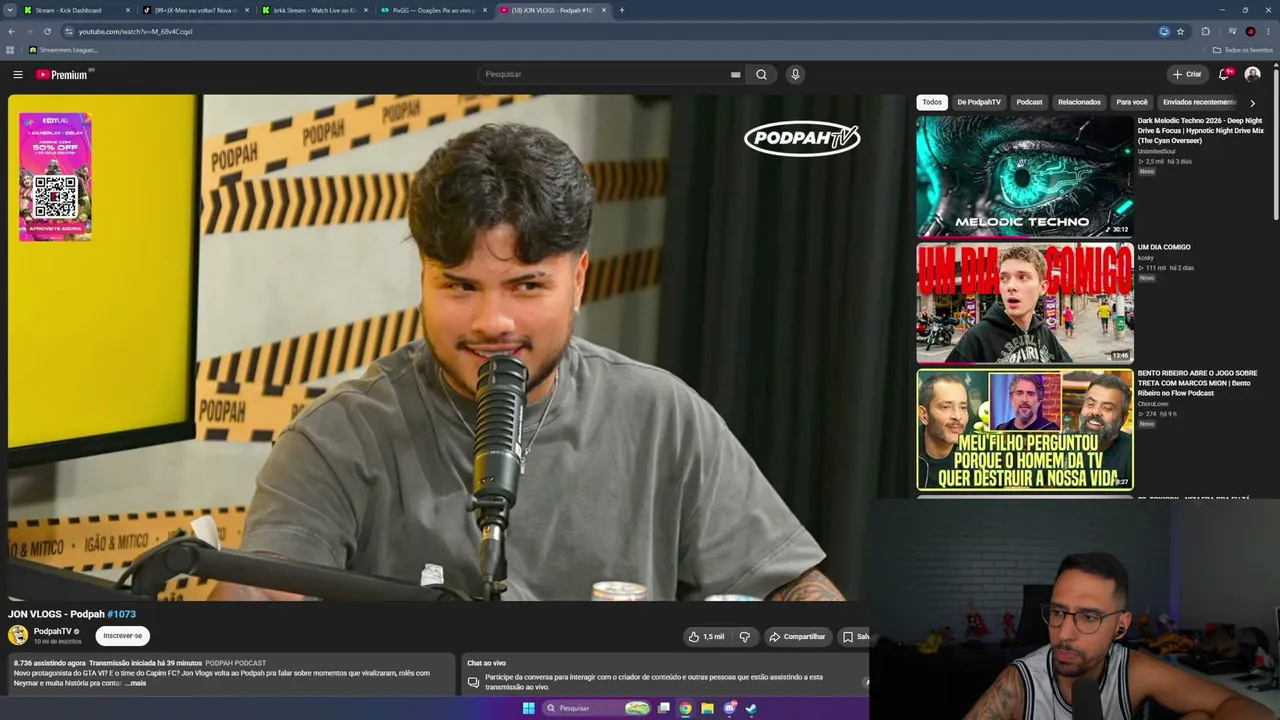This screenshot has width=1280, height=720.
Task: Open the YouTube account avatar menu
Action: 1252,75
